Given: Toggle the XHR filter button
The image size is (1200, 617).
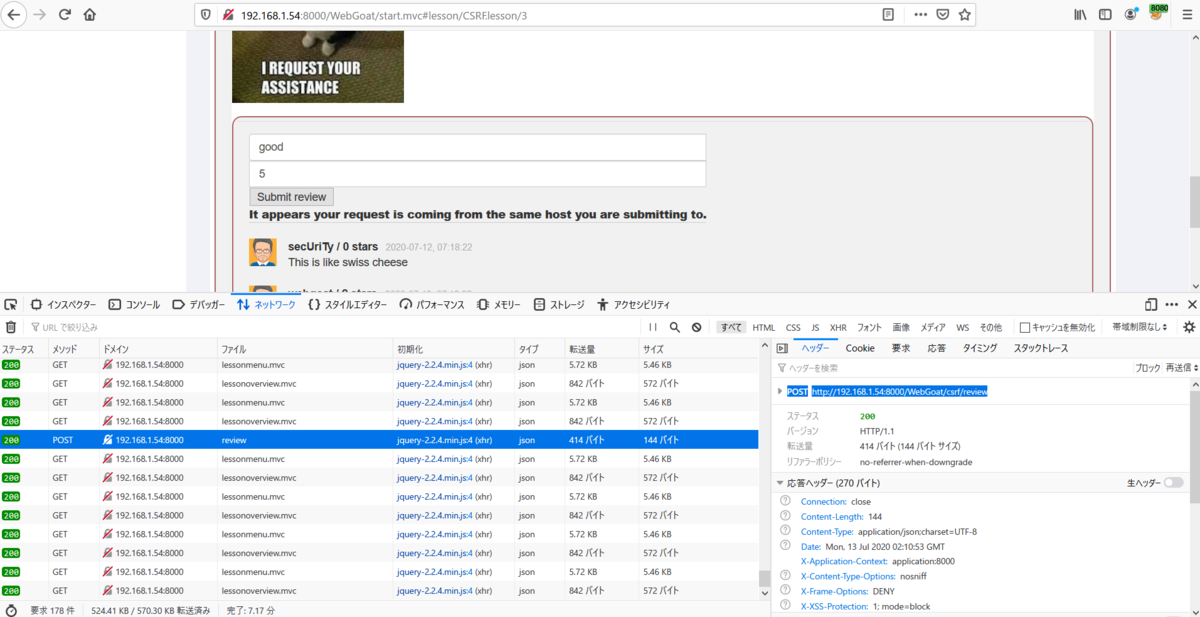Looking at the screenshot, I should tap(838, 327).
